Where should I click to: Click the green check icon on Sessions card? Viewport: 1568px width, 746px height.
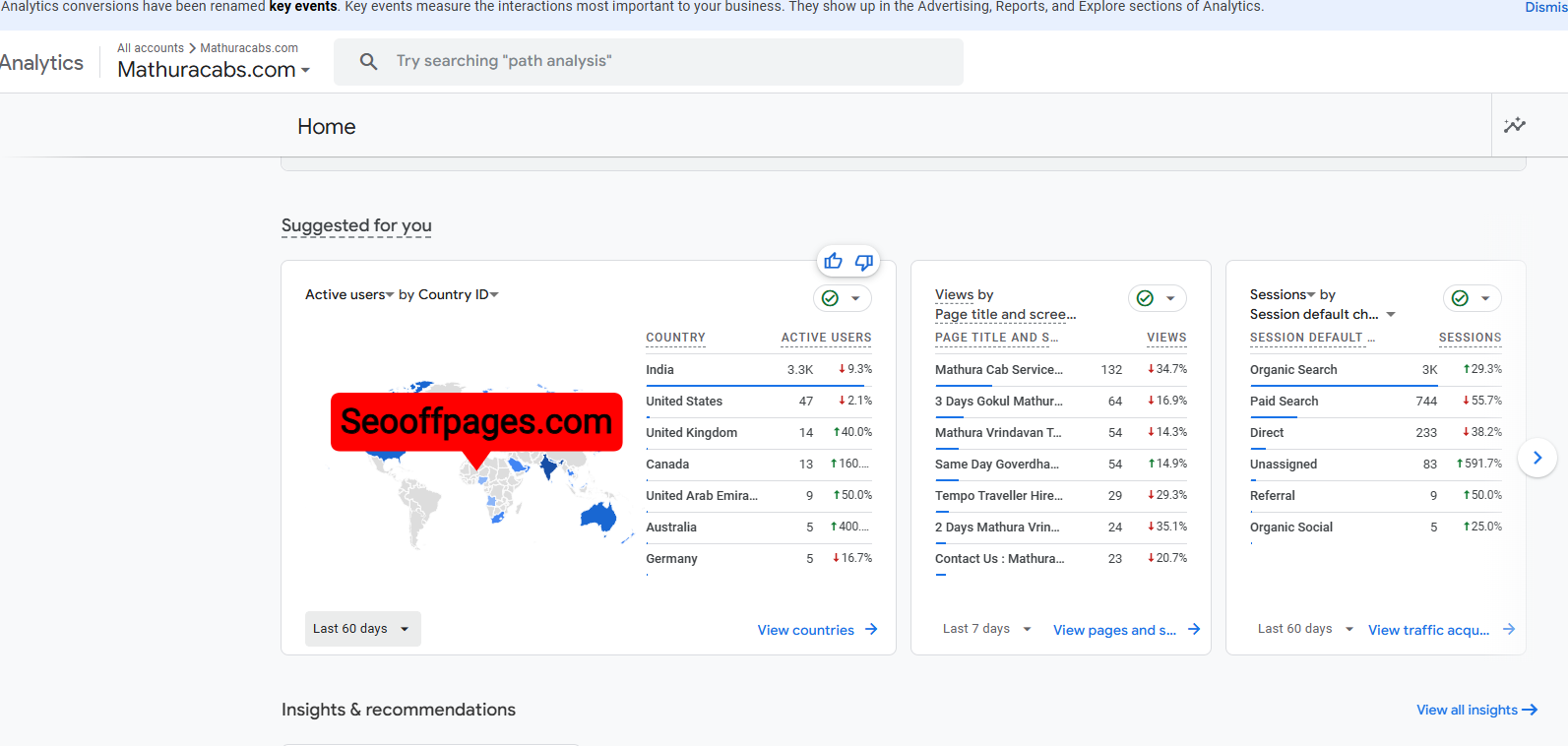1460,298
